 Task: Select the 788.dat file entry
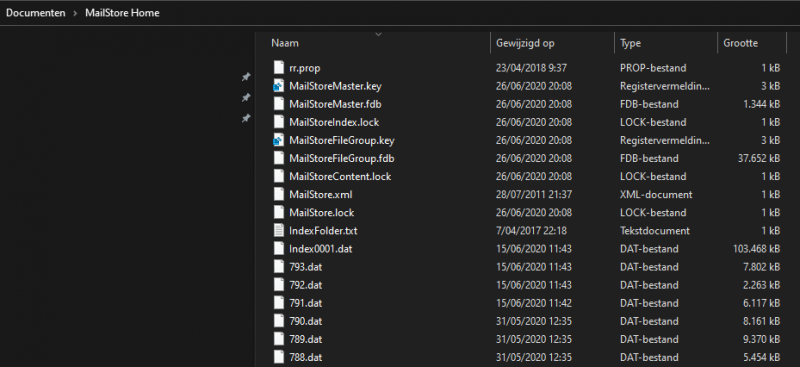527,357
